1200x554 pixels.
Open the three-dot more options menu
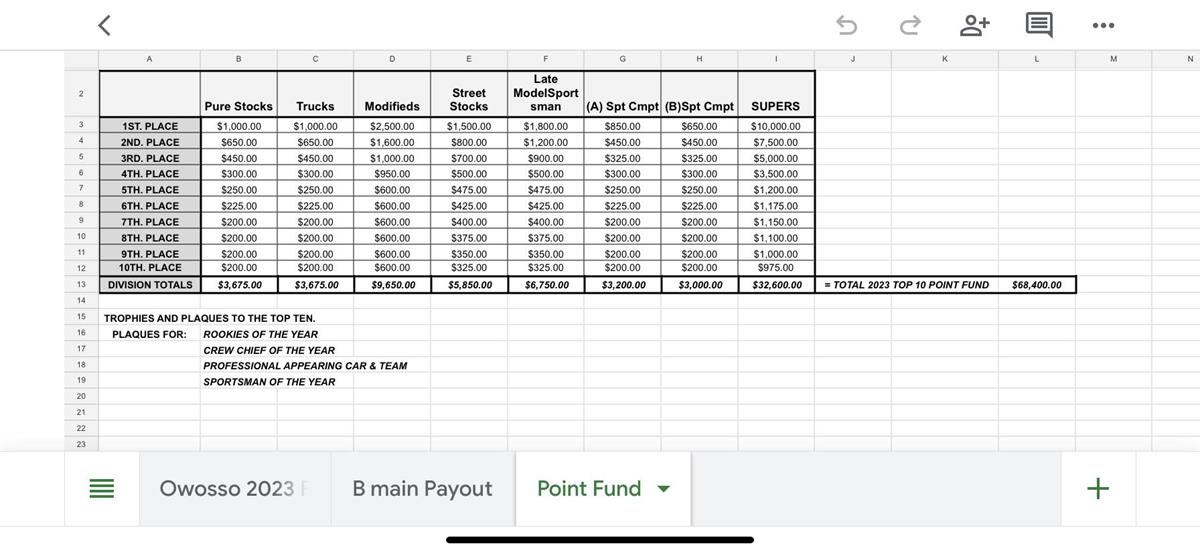tap(1103, 25)
